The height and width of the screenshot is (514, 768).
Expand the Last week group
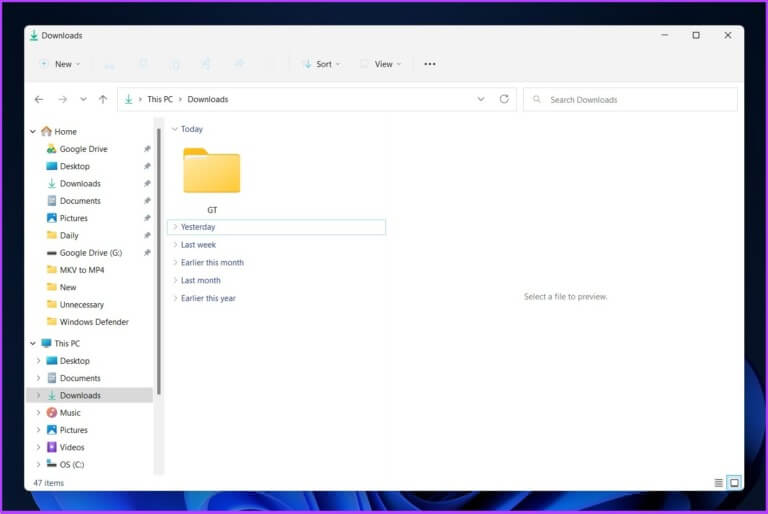[175, 245]
